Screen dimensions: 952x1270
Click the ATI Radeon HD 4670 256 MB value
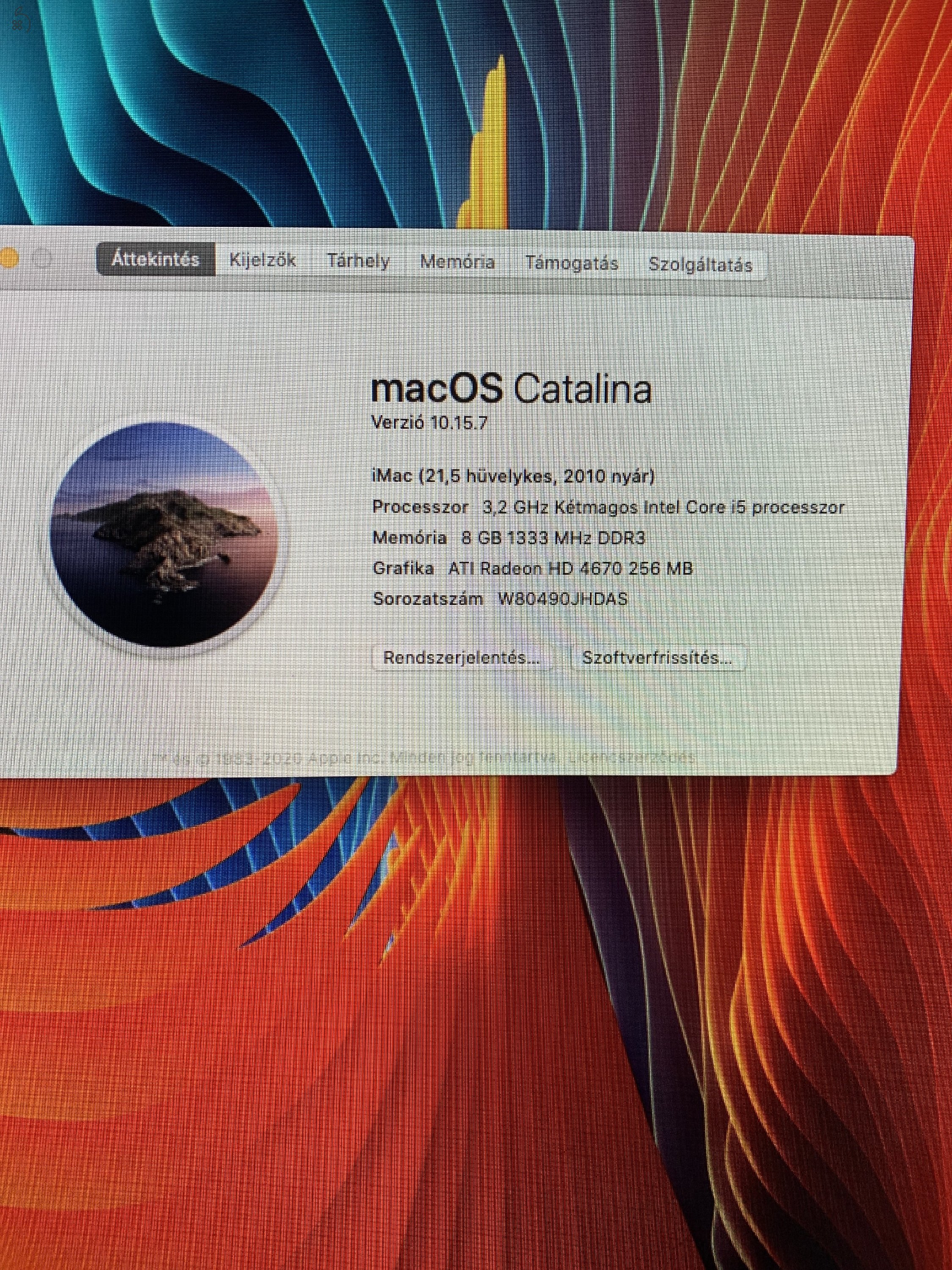[x=570, y=569]
